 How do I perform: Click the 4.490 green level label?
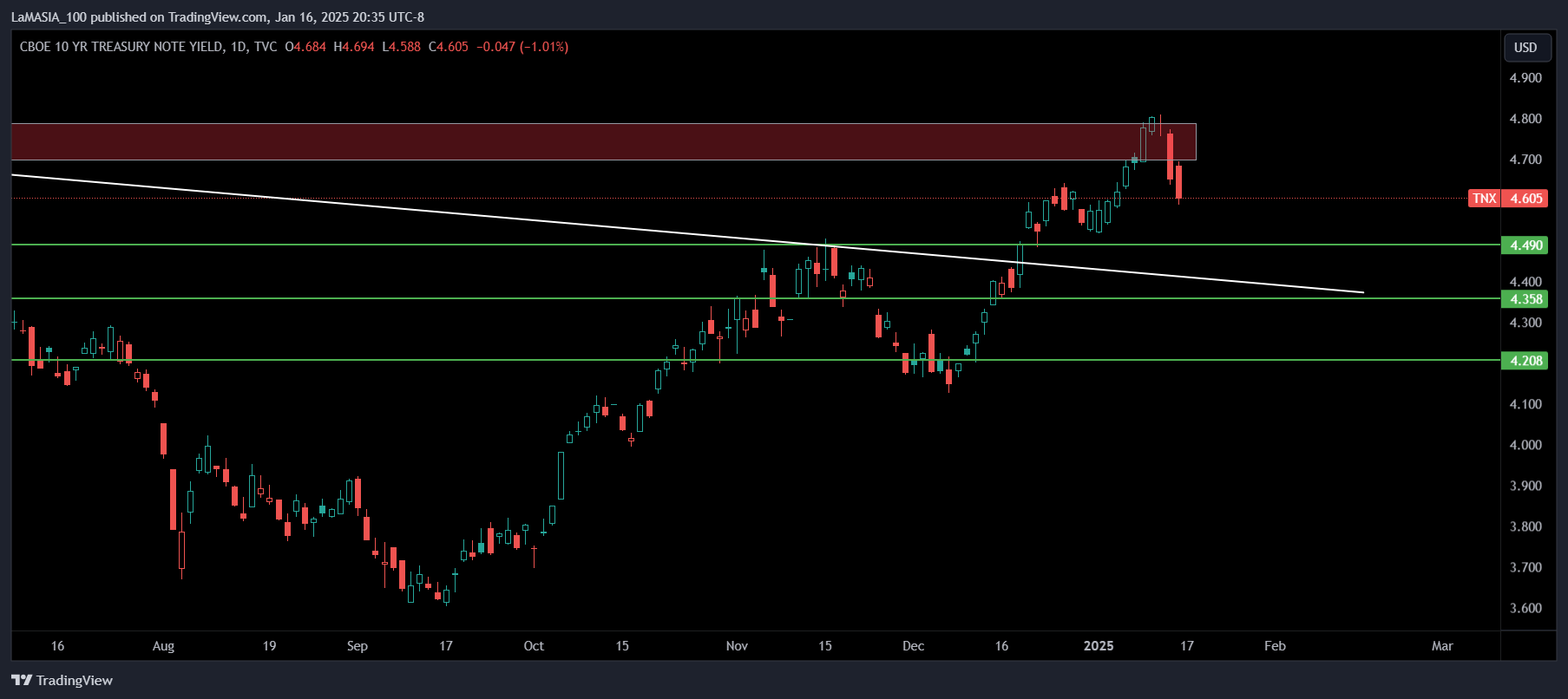[1526, 245]
